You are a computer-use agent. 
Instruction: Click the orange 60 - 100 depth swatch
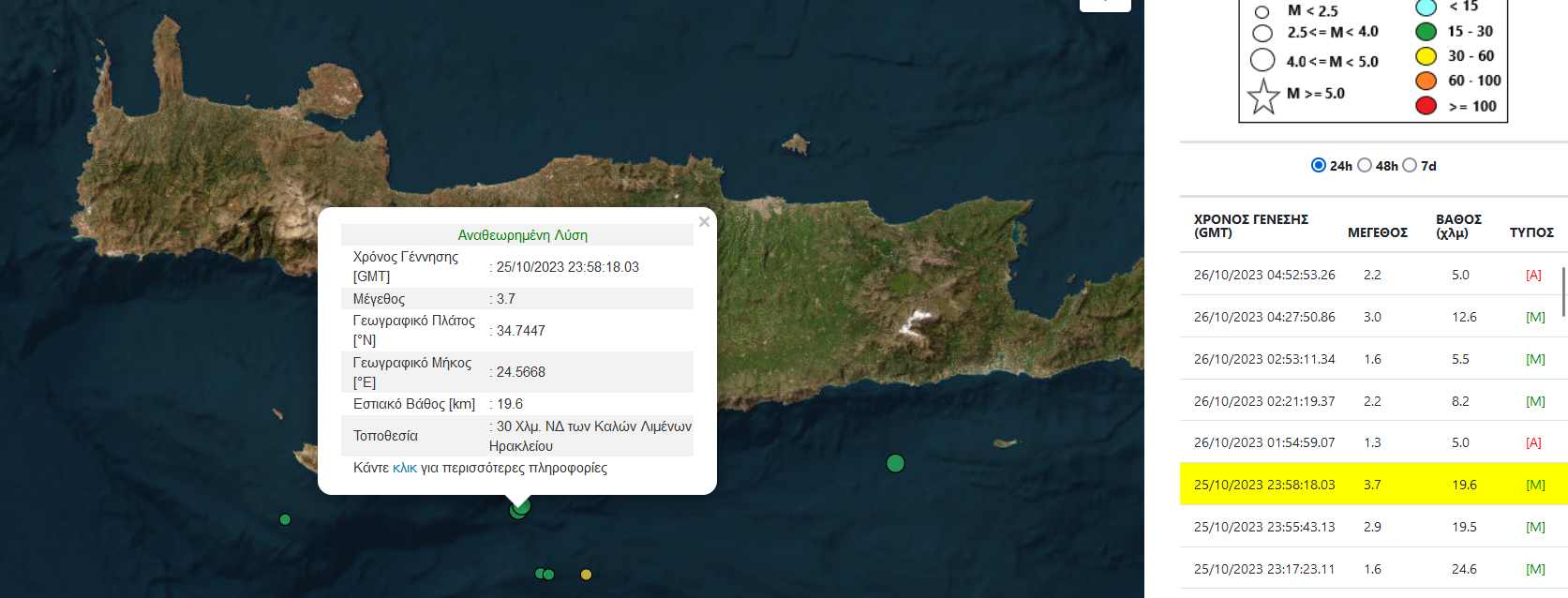1426,81
